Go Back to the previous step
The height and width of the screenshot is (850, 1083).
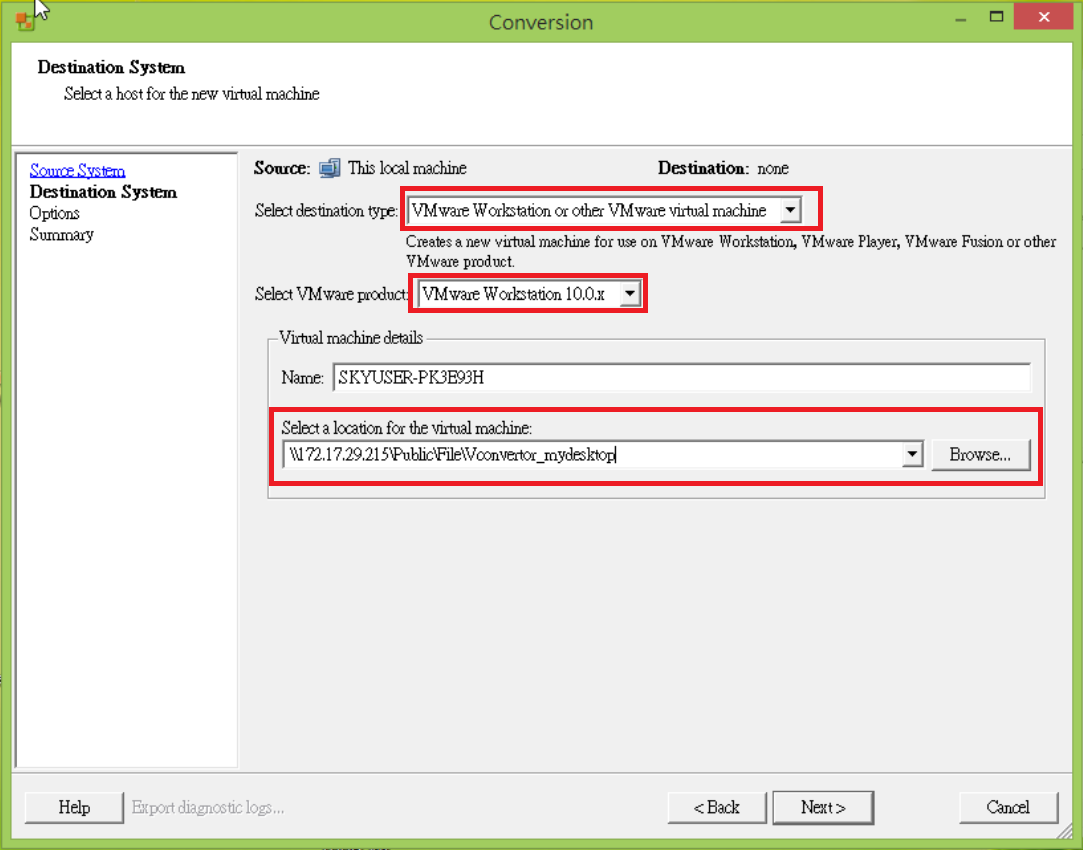click(x=717, y=807)
